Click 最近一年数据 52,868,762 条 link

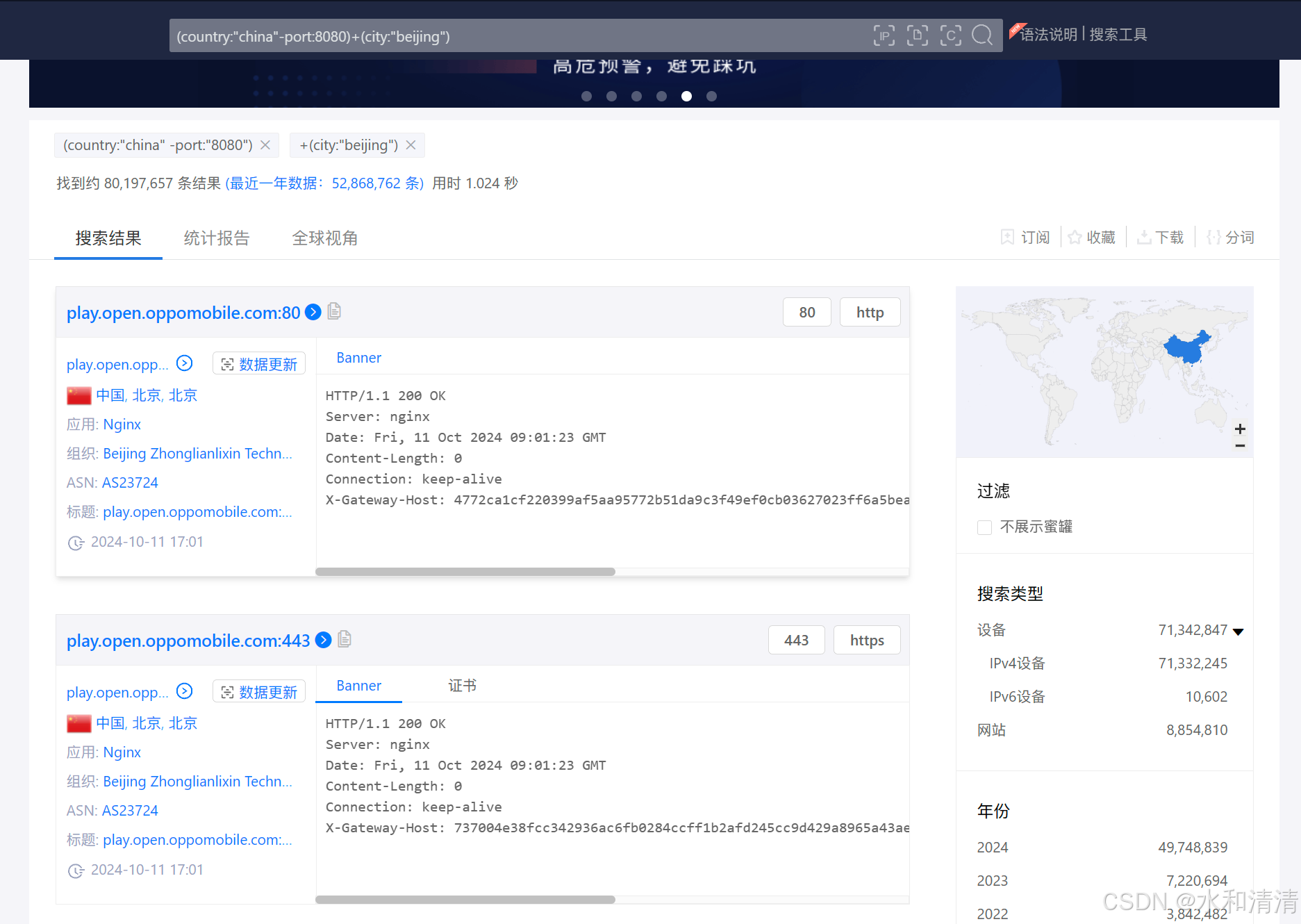click(324, 183)
